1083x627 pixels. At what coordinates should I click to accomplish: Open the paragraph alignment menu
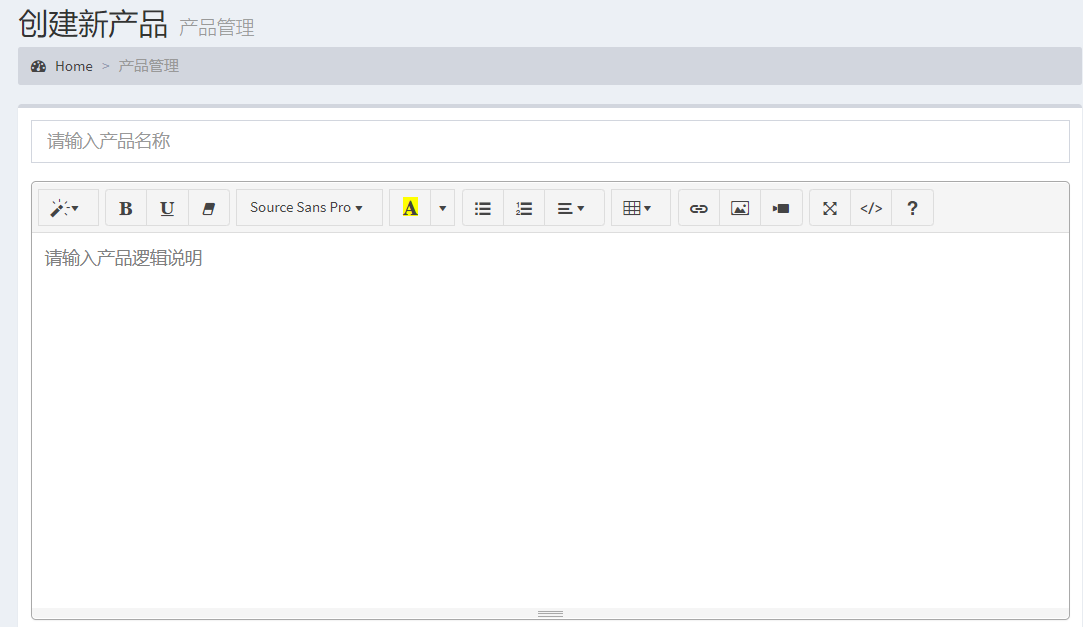pos(575,208)
